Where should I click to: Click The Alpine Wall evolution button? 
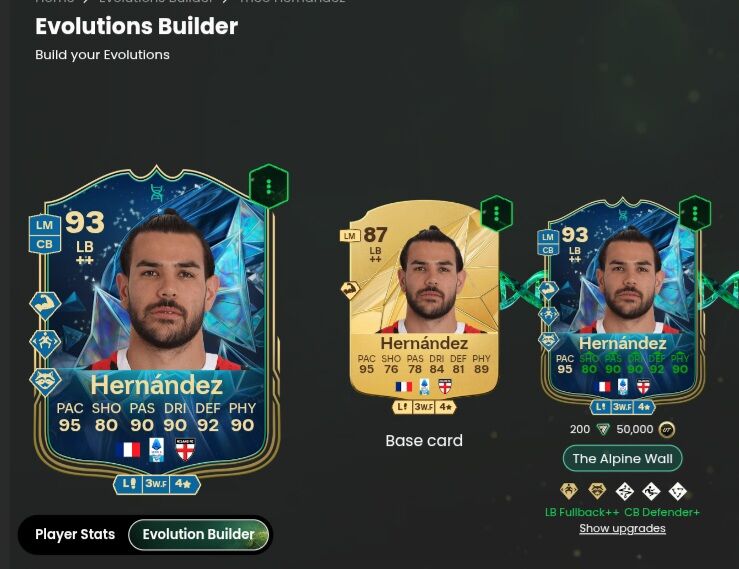(622, 458)
